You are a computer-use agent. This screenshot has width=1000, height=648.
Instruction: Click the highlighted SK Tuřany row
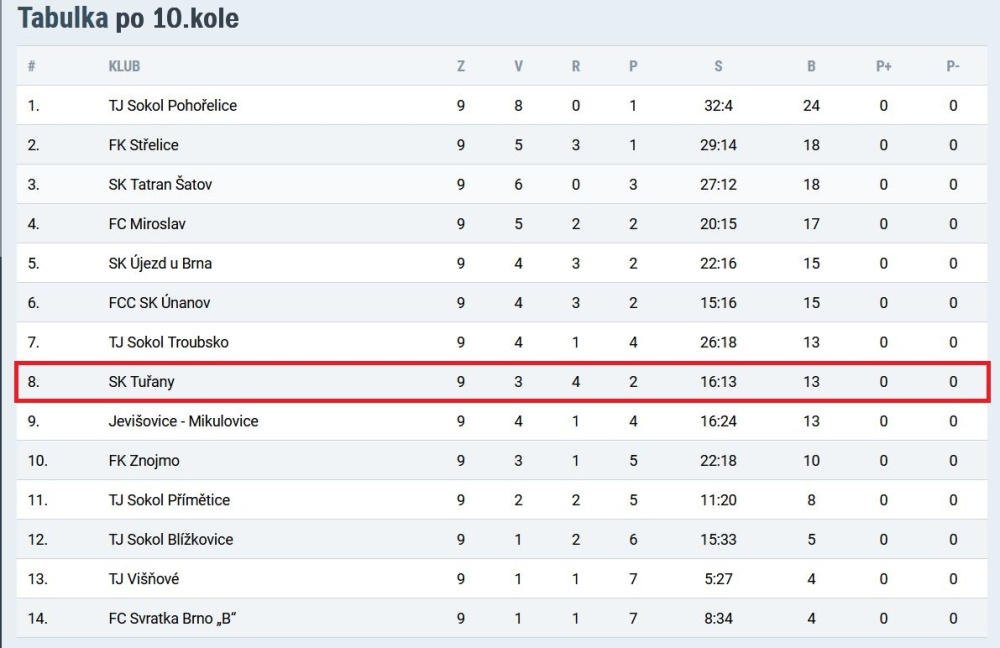click(x=502, y=381)
